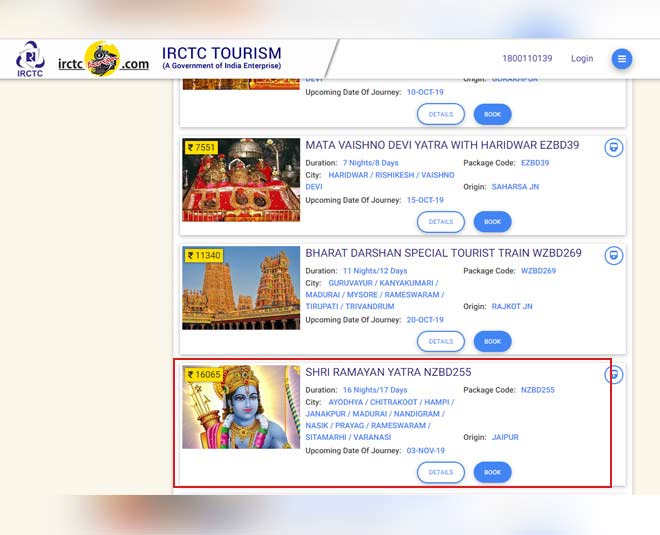This screenshot has height=535, width=660.
Task: Click train icon on Shri Ramayan Yatra card
Action: 614,375
